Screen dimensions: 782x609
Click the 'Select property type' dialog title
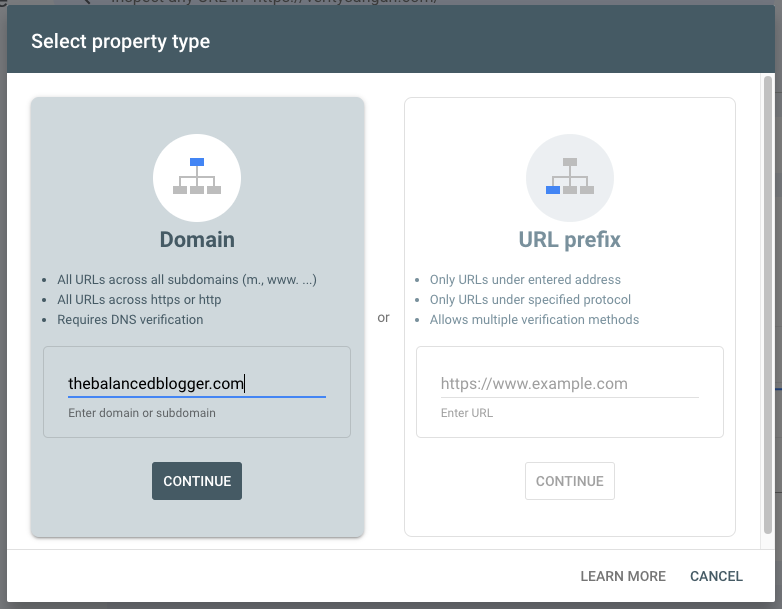click(x=120, y=42)
